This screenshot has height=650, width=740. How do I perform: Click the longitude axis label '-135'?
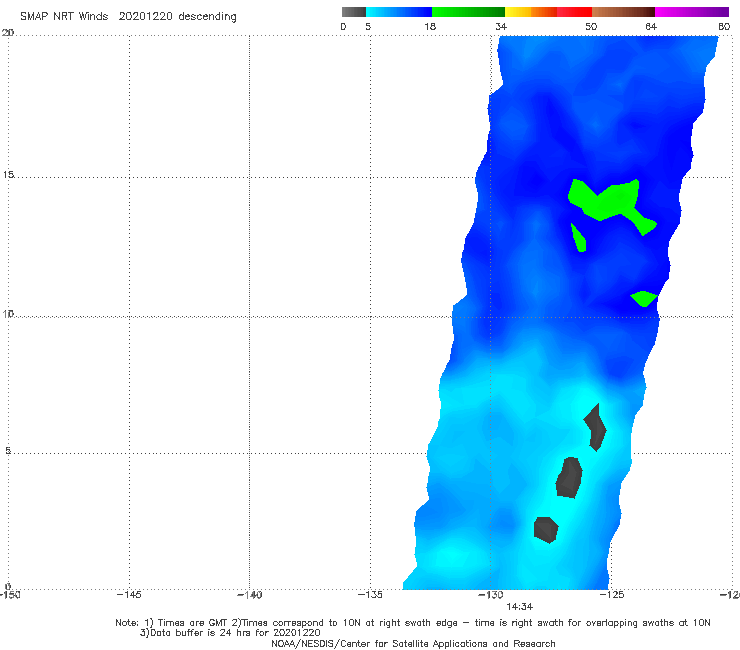coord(370,595)
